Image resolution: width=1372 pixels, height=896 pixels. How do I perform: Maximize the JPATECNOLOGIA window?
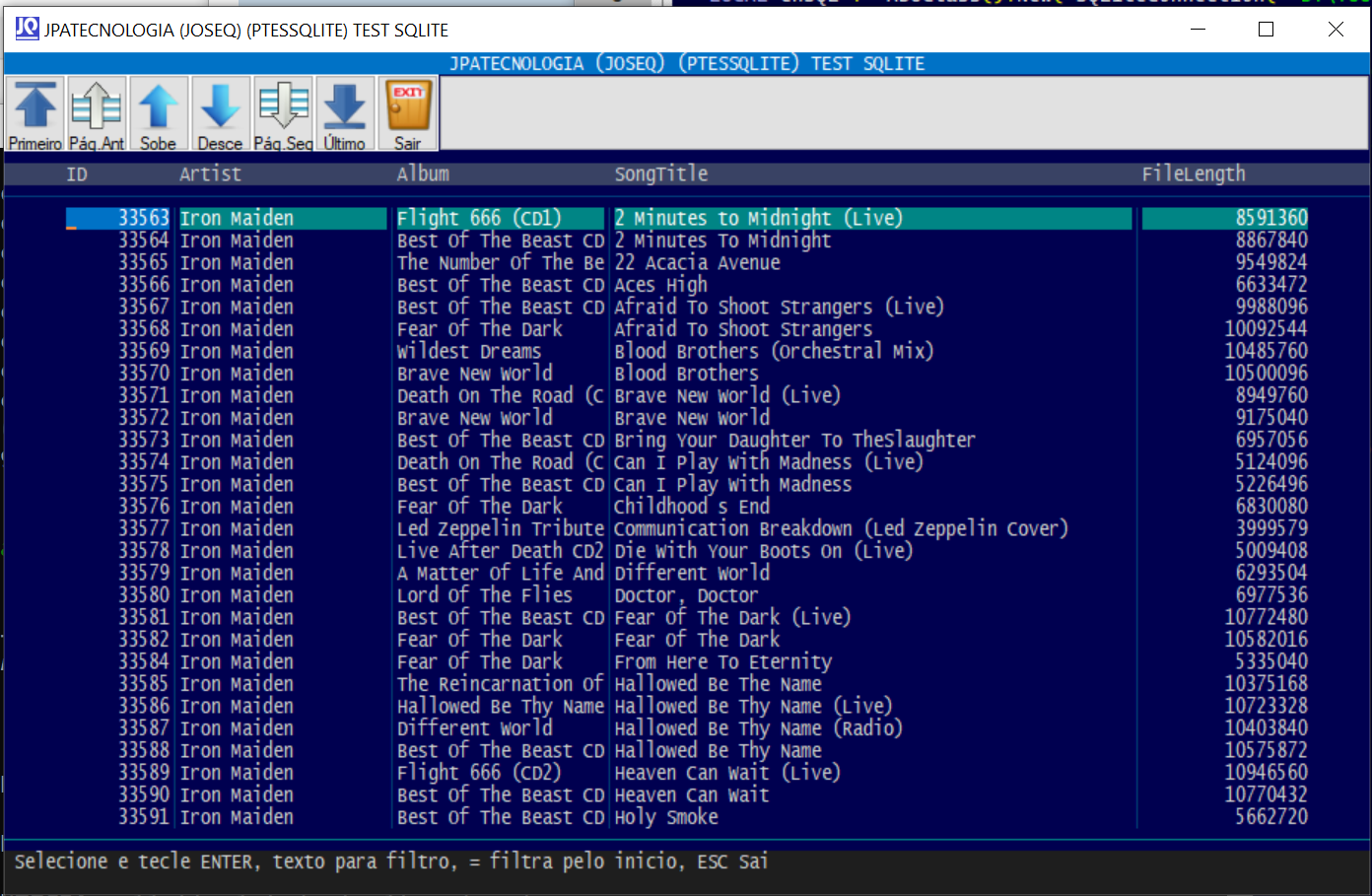(1267, 30)
